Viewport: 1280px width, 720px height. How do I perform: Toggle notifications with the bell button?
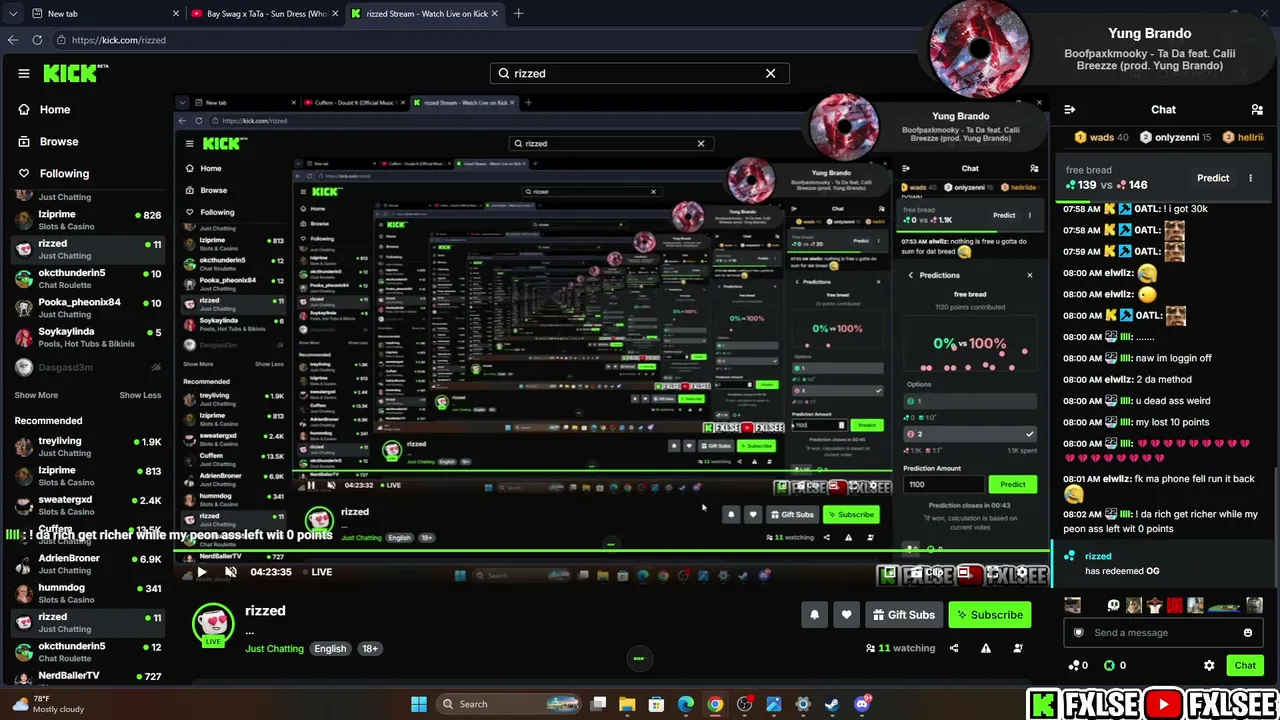pos(814,615)
